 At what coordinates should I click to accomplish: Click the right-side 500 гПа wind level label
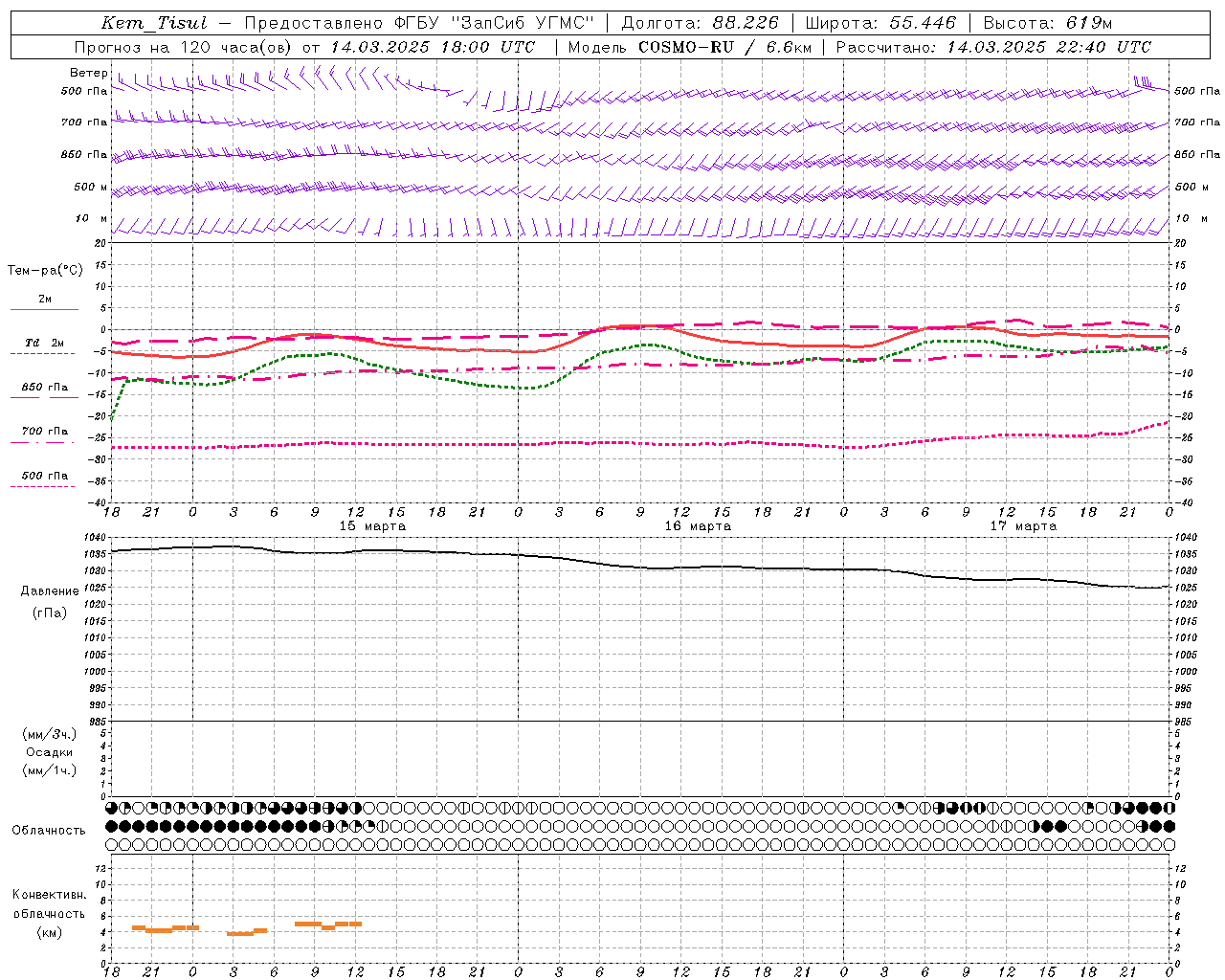1197,91
